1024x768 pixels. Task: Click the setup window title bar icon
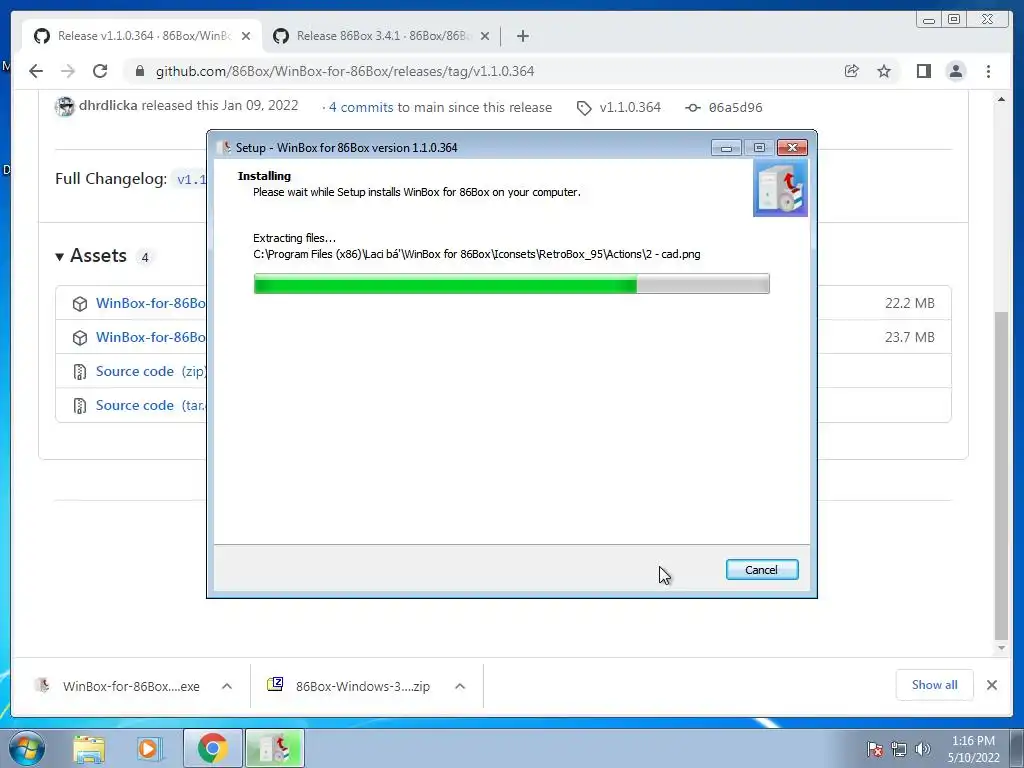225,147
